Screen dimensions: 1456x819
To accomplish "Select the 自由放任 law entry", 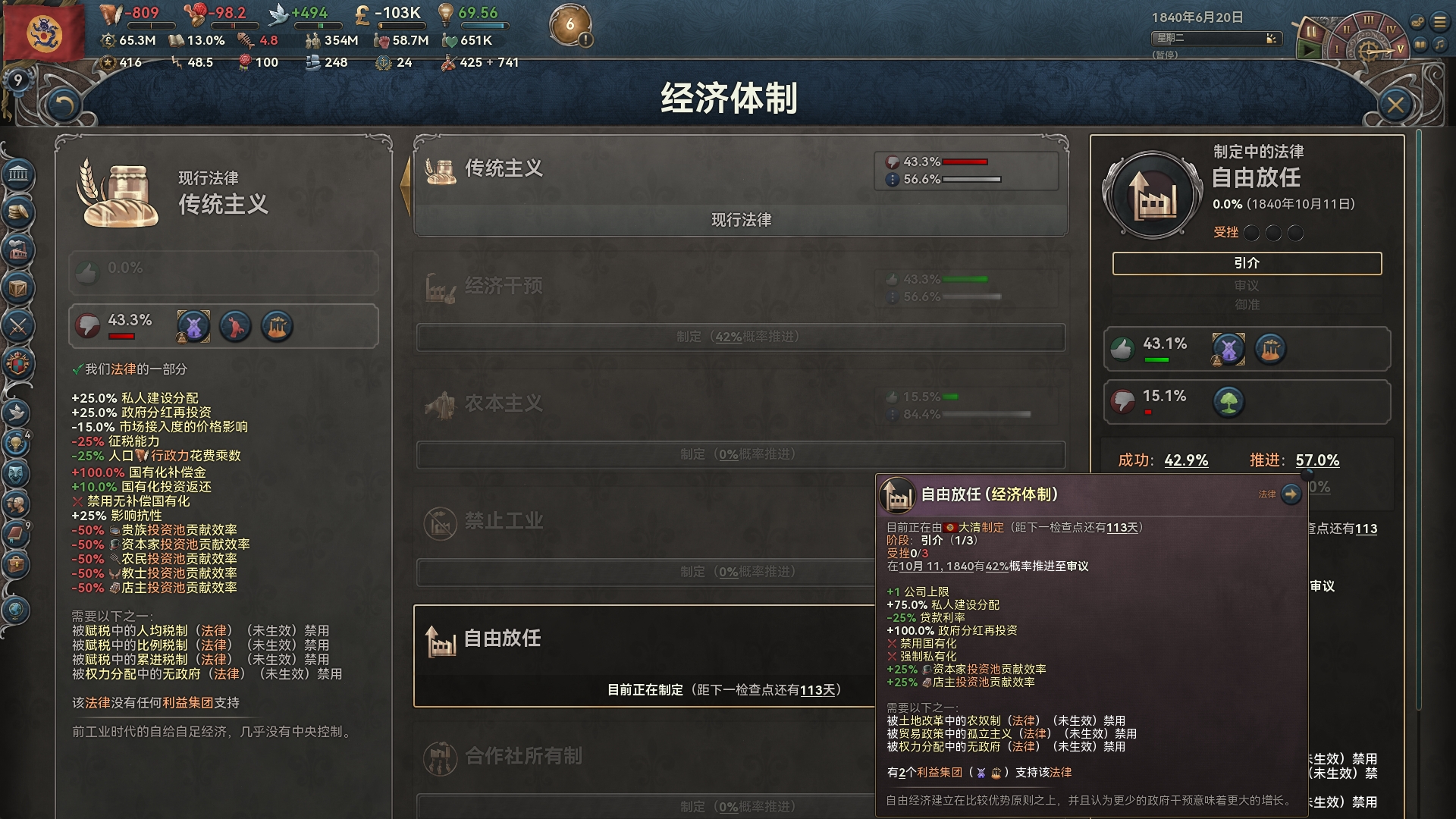I will tap(645, 656).
